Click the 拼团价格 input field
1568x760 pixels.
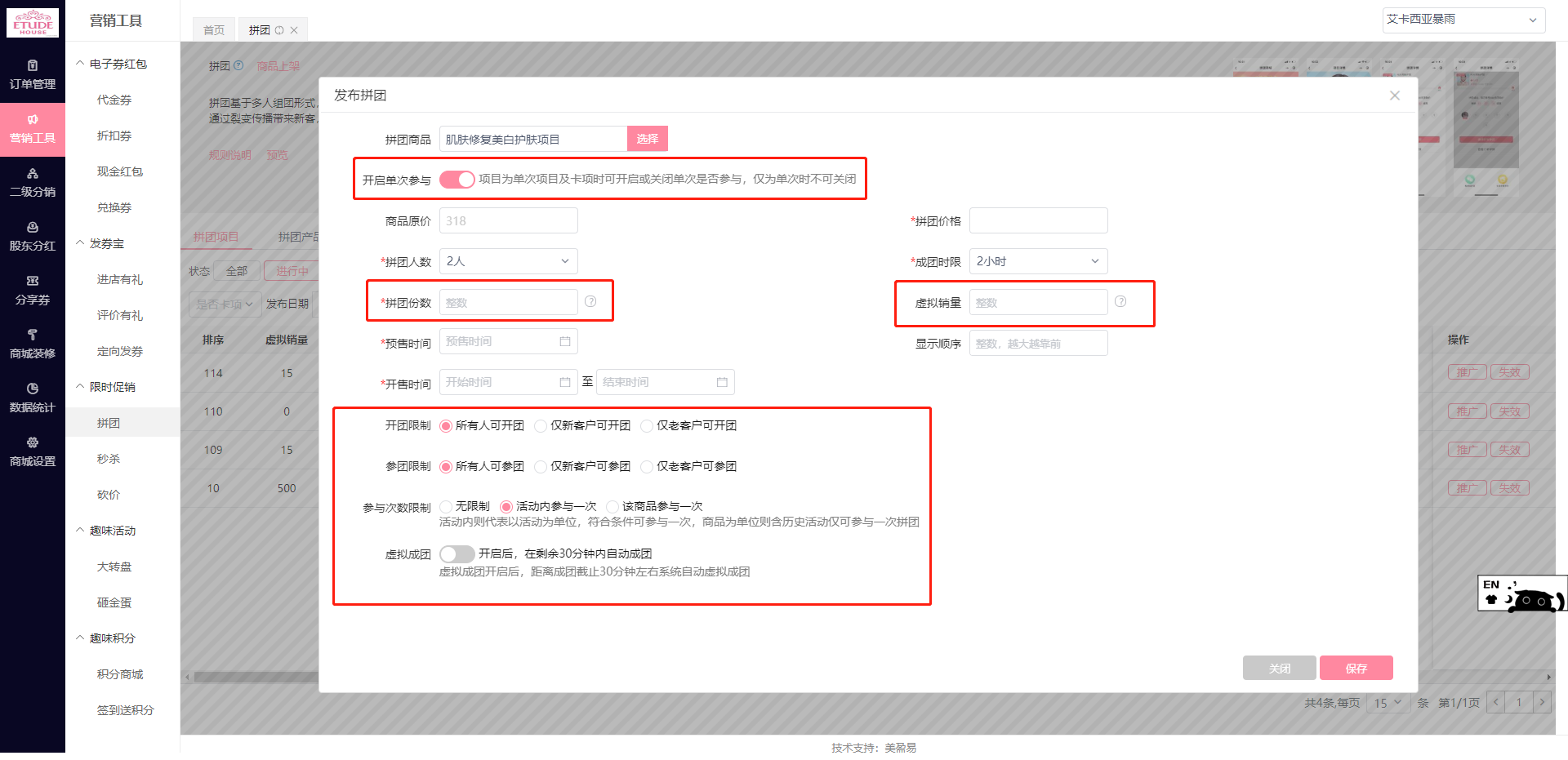tap(1037, 220)
